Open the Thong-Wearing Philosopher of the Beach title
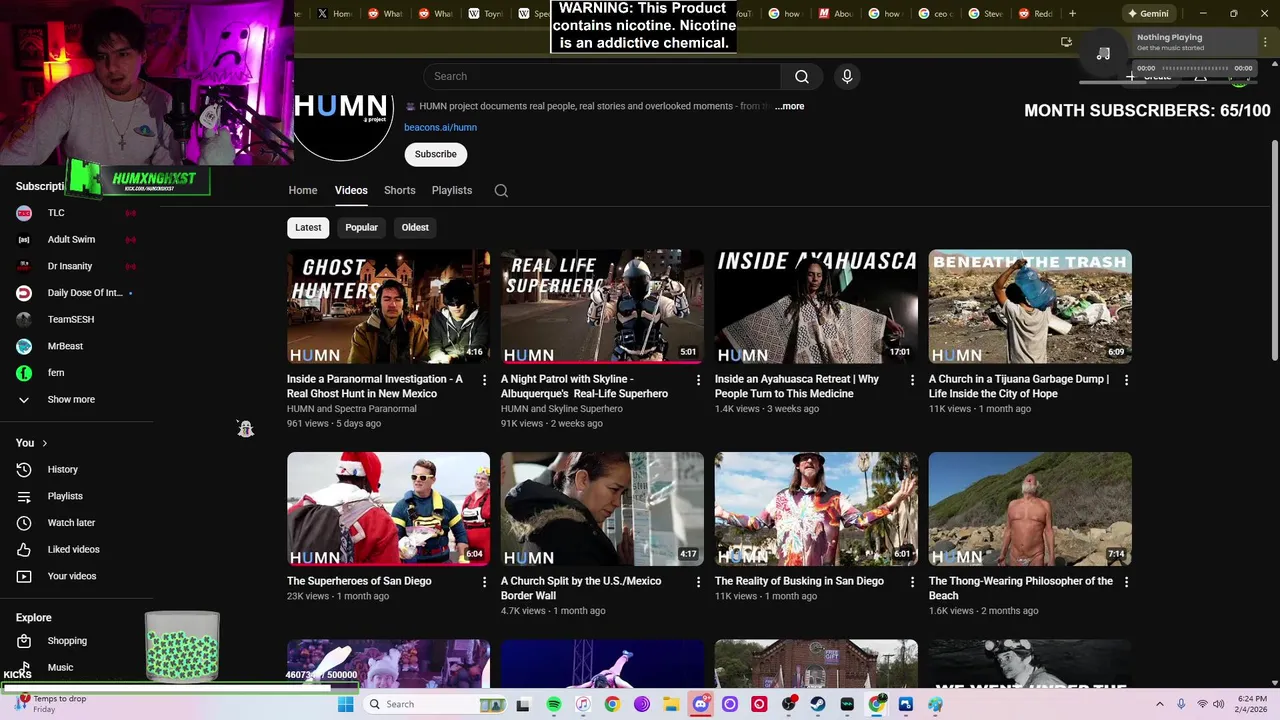 click(1020, 588)
